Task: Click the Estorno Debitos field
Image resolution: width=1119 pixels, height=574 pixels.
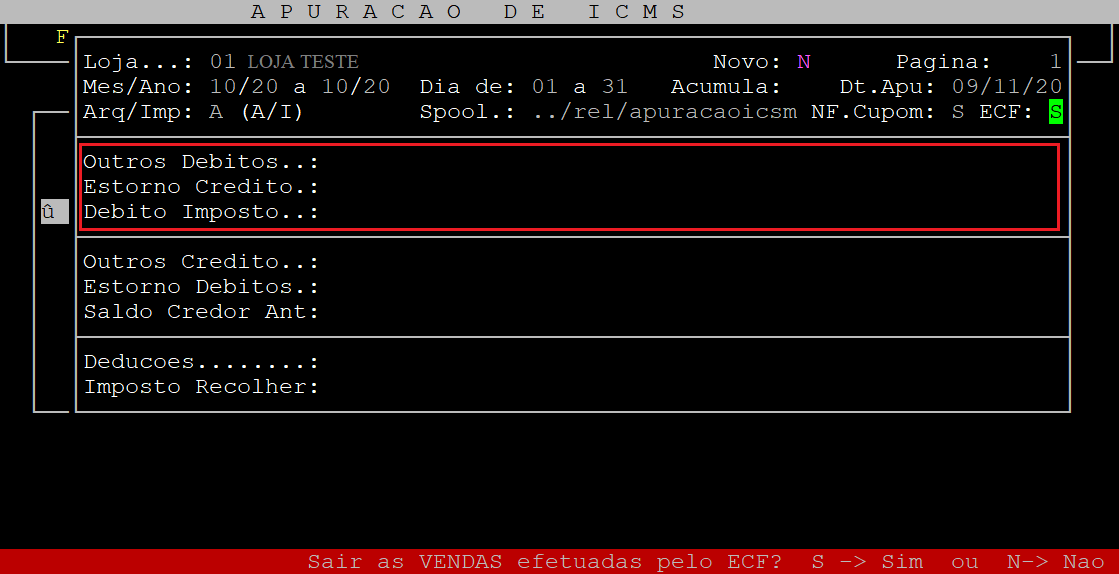Action: (x=571, y=287)
